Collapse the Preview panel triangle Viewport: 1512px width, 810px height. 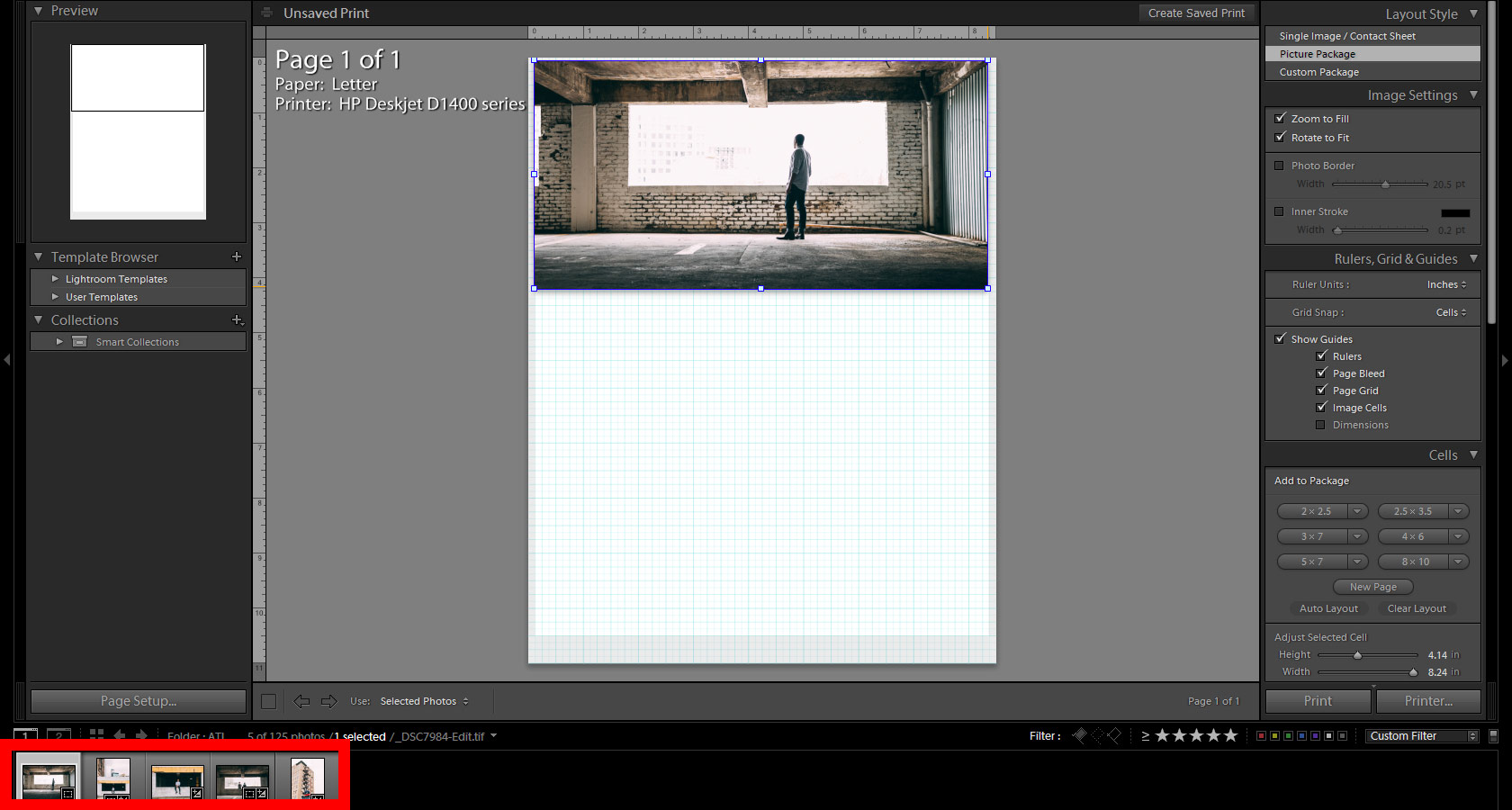tap(39, 11)
